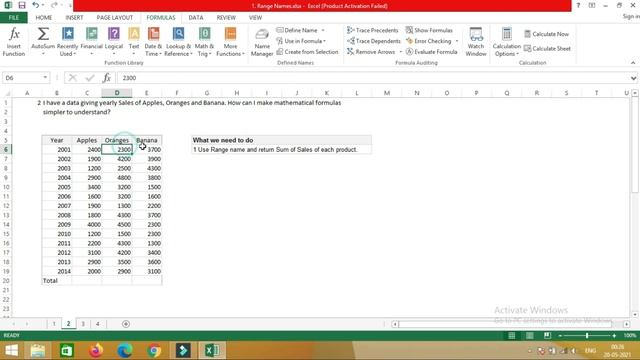Select the Total cell
This screenshot has height=360, width=640.
click(x=56, y=281)
